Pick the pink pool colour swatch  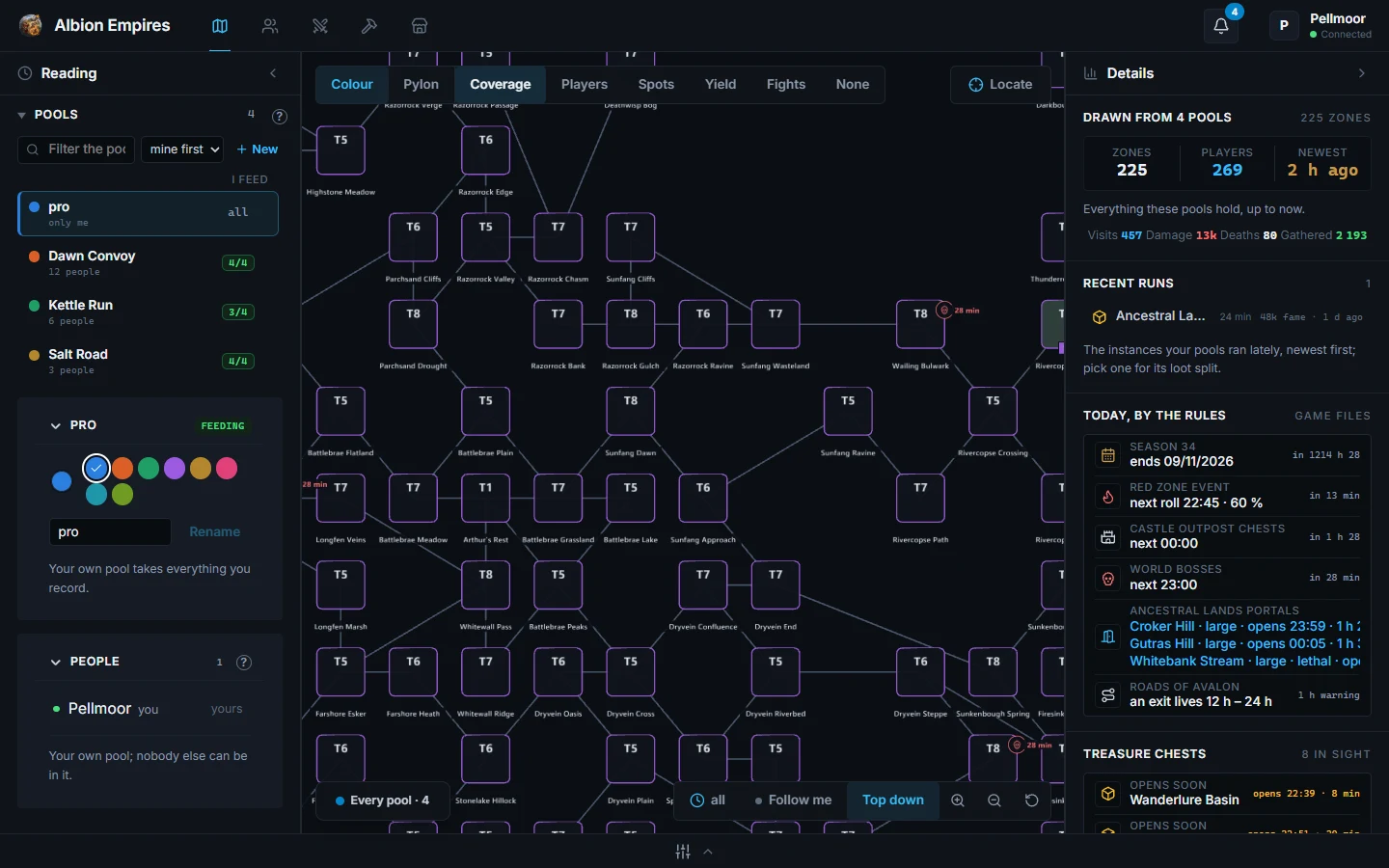pos(227,469)
